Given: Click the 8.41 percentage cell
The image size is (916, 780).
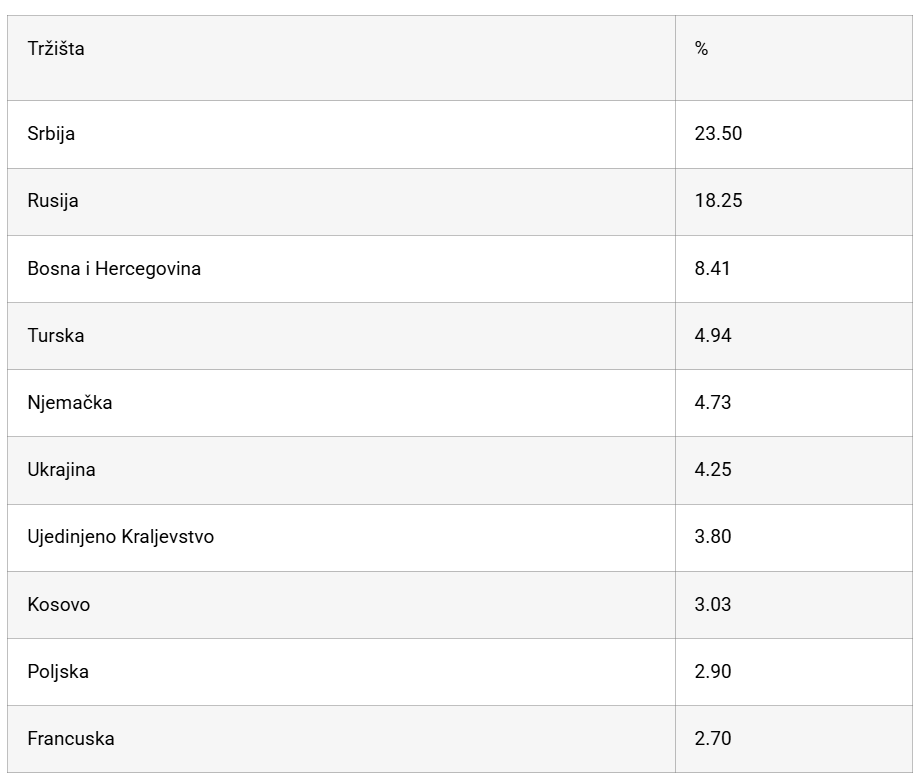Looking at the screenshot, I should 794,269.
